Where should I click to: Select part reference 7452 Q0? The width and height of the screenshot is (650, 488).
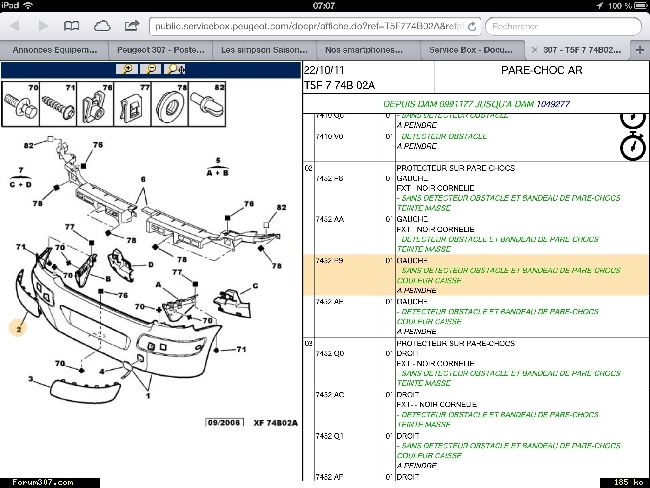click(330, 353)
